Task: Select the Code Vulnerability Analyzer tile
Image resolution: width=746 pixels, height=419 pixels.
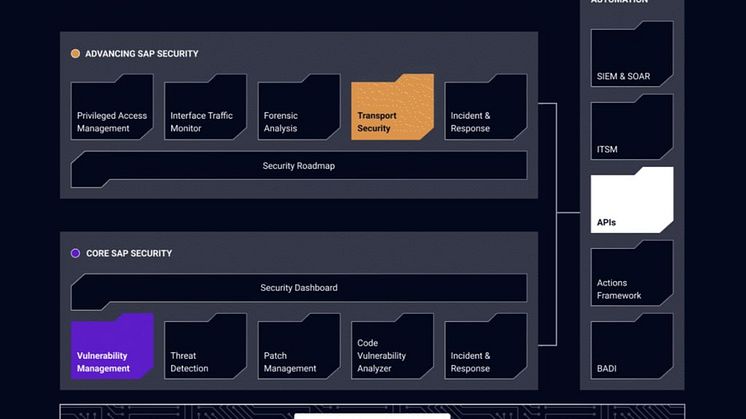Action: (x=392, y=347)
